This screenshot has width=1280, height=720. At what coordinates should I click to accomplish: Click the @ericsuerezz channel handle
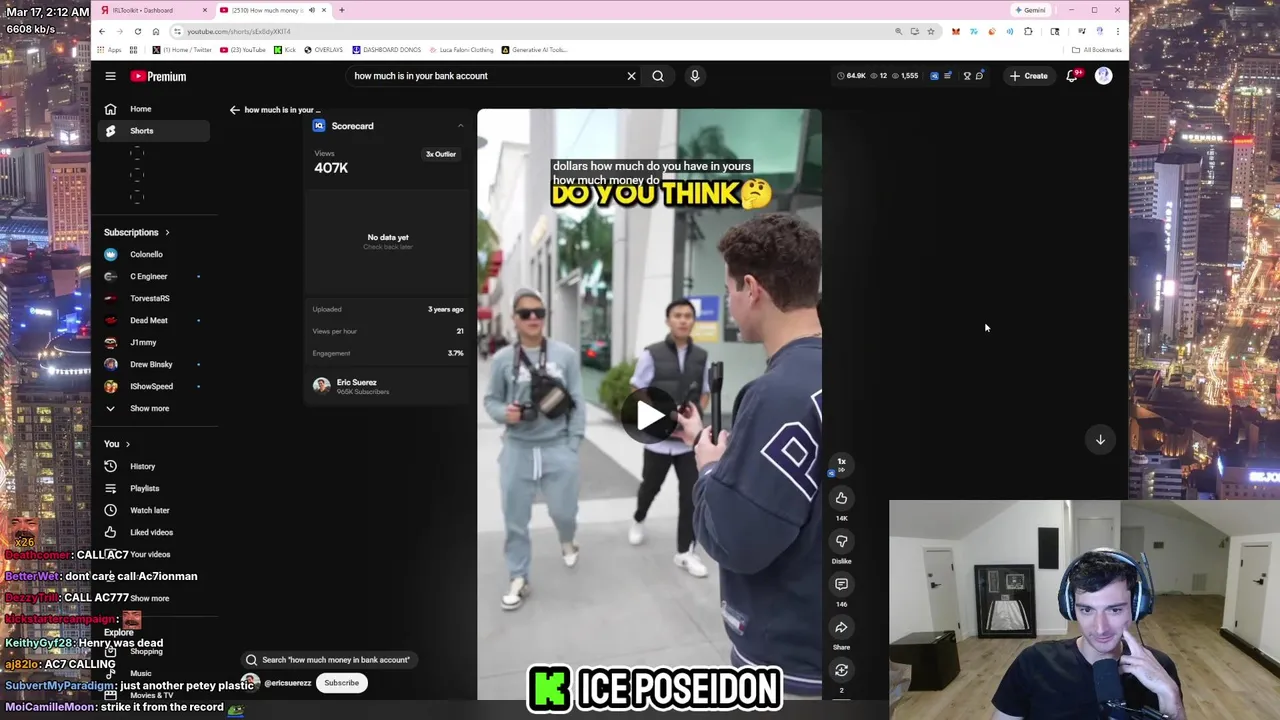(287, 683)
